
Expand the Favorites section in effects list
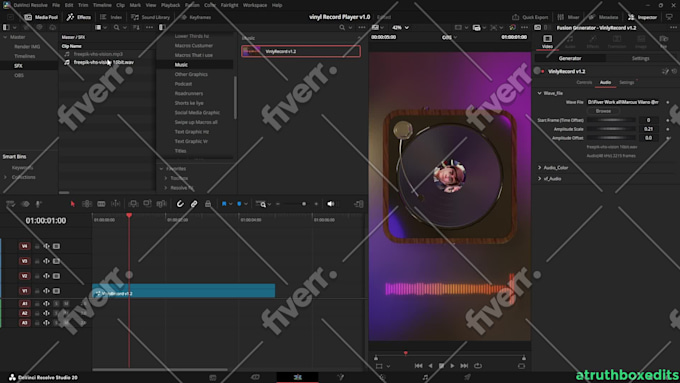pyautogui.click(x=161, y=169)
